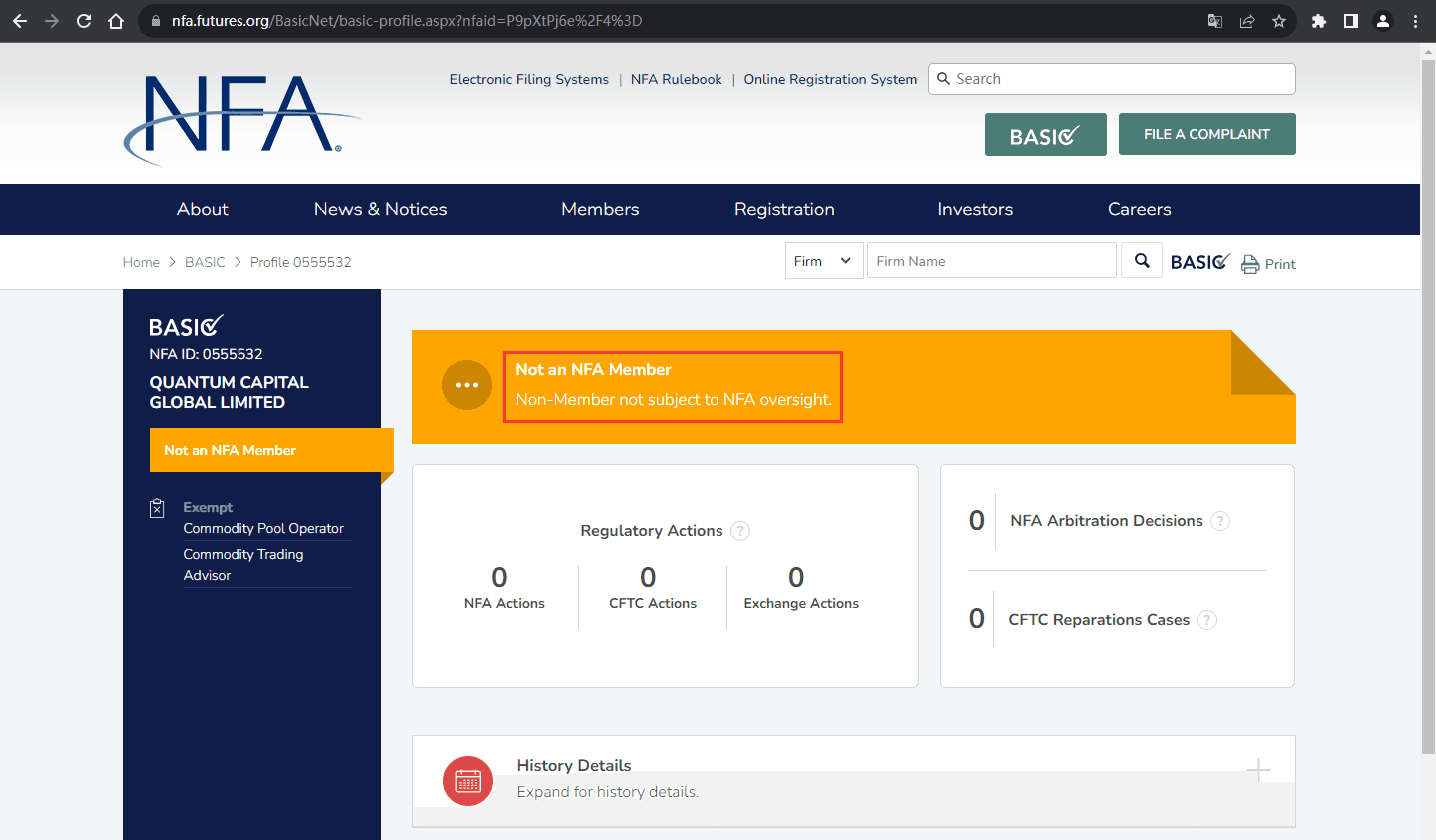Viewport: 1436px width, 840px height.
Task: Open Commodity Pool Operator sidebar link
Action: click(x=263, y=528)
